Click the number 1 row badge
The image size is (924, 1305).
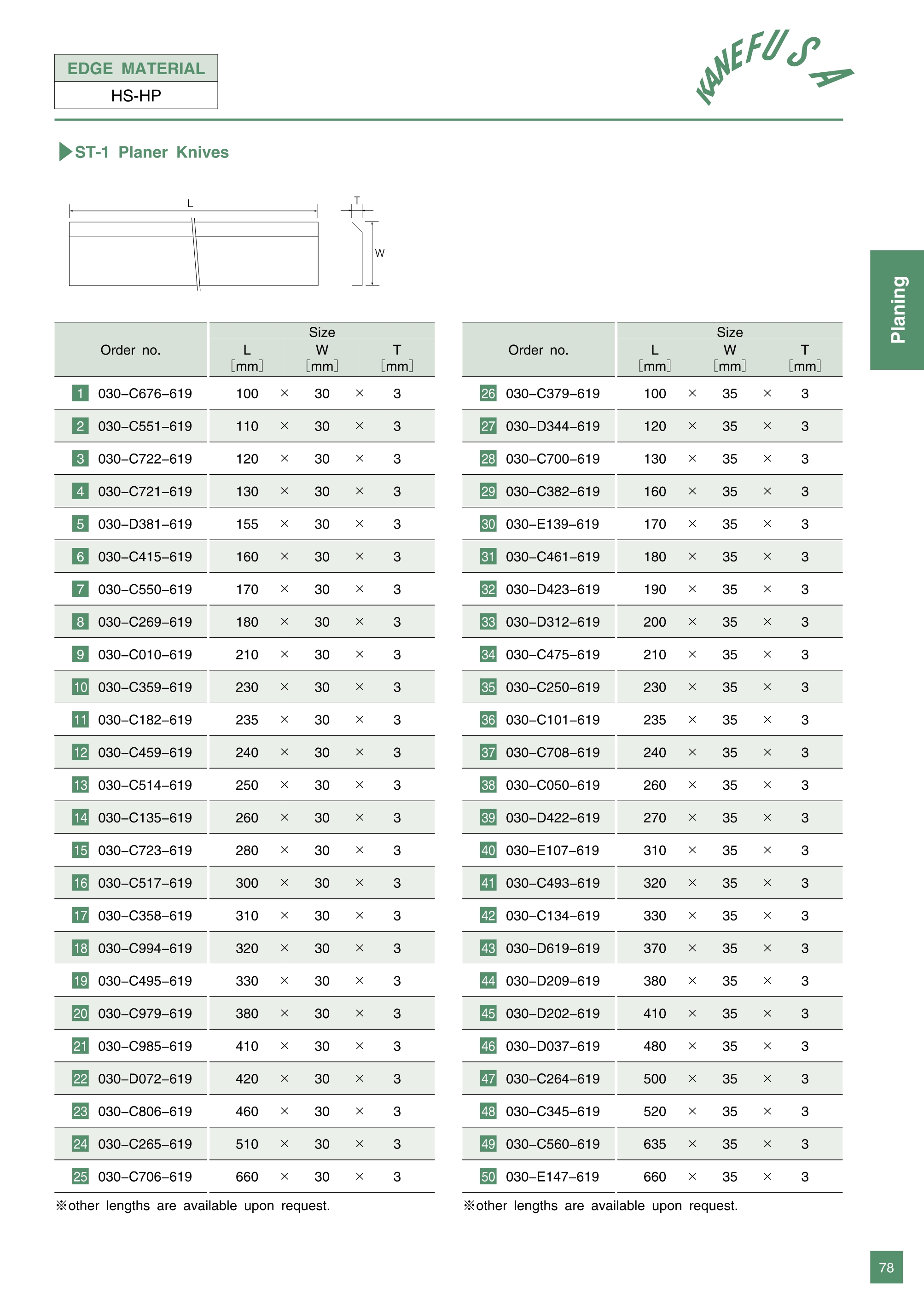[x=80, y=393]
